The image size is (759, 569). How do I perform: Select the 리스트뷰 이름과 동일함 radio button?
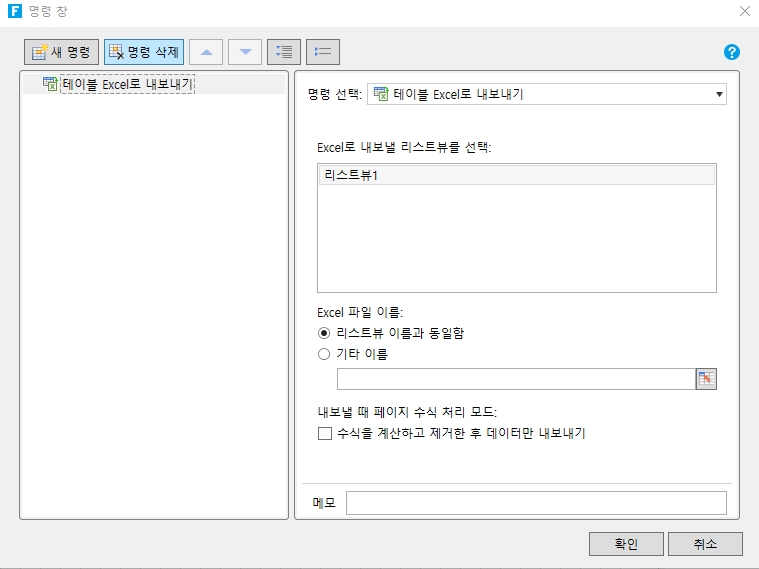click(323, 333)
